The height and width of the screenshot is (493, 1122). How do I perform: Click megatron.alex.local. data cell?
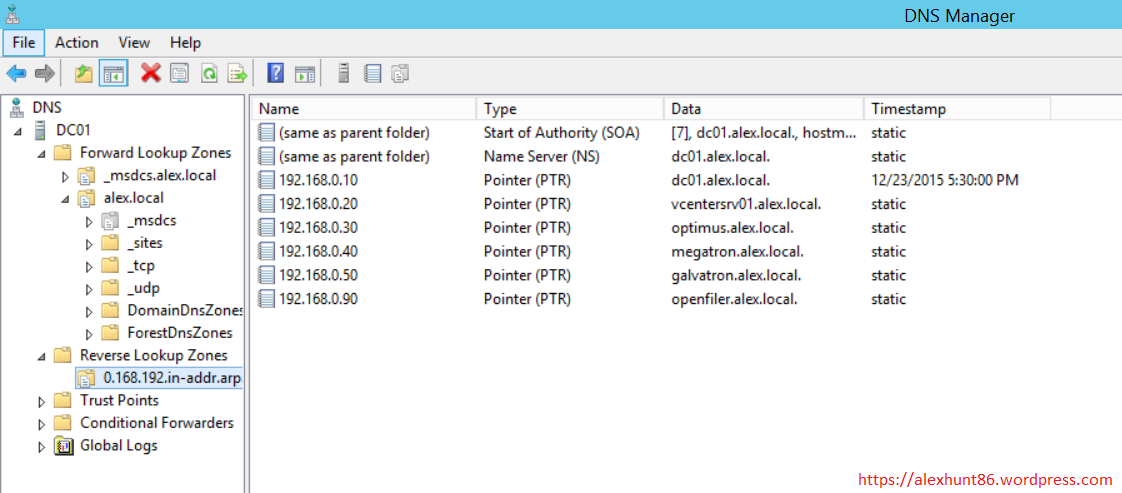click(738, 252)
